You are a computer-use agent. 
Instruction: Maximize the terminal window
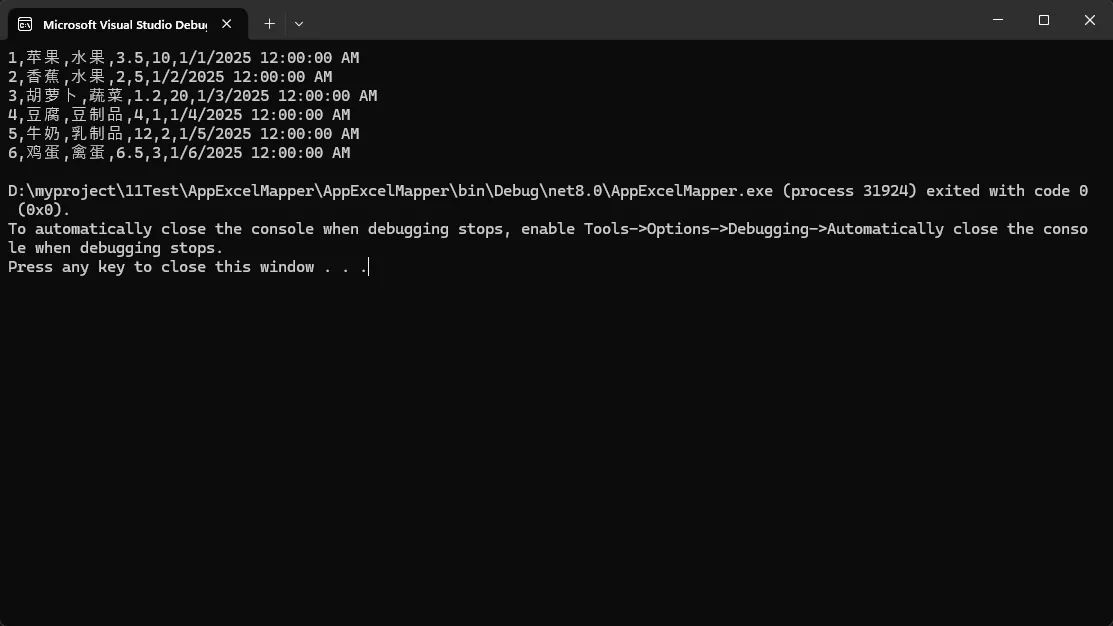pyautogui.click(x=1044, y=20)
